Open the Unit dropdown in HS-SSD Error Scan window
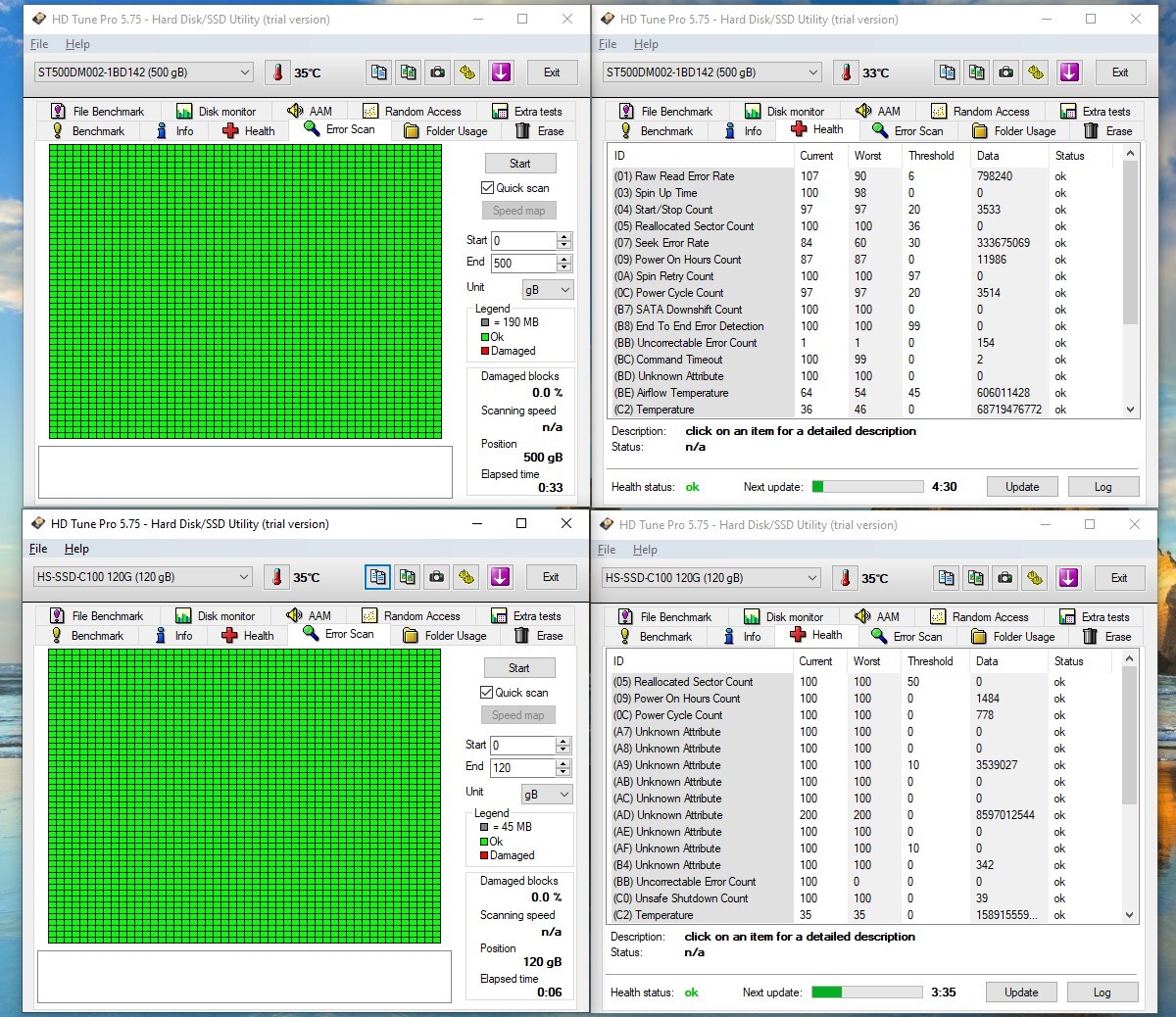The height and width of the screenshot is (1017, 1176). pyautogui.click(x=546, y=795)
